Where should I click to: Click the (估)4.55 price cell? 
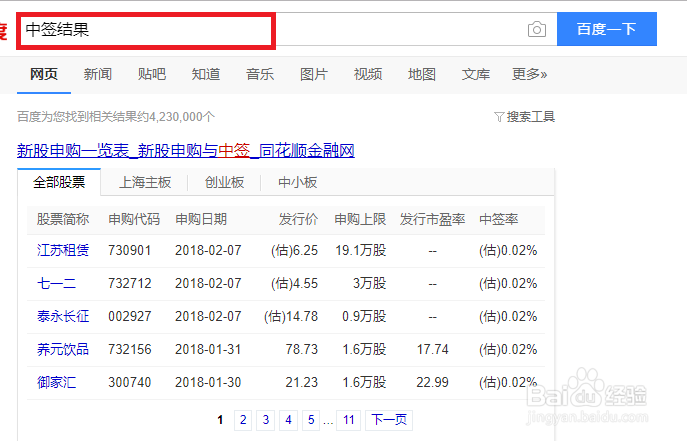[294, 283]
